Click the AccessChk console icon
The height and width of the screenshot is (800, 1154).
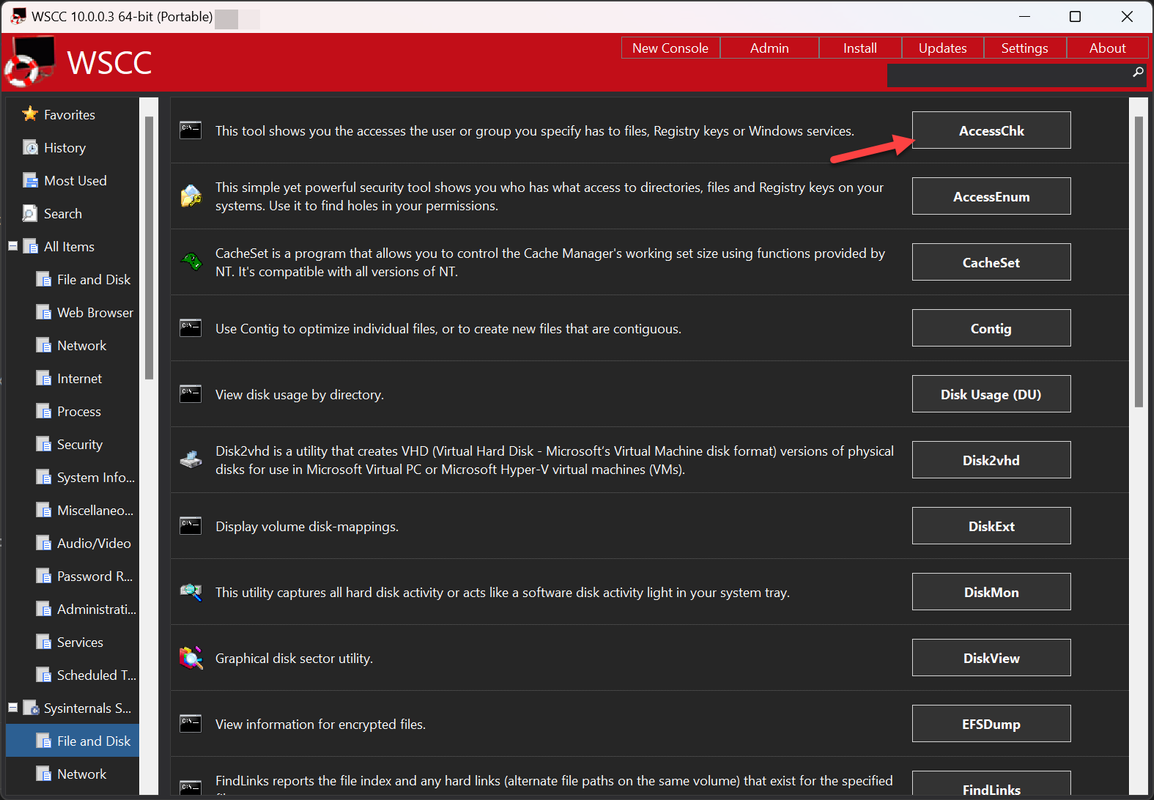coord(191,130)
